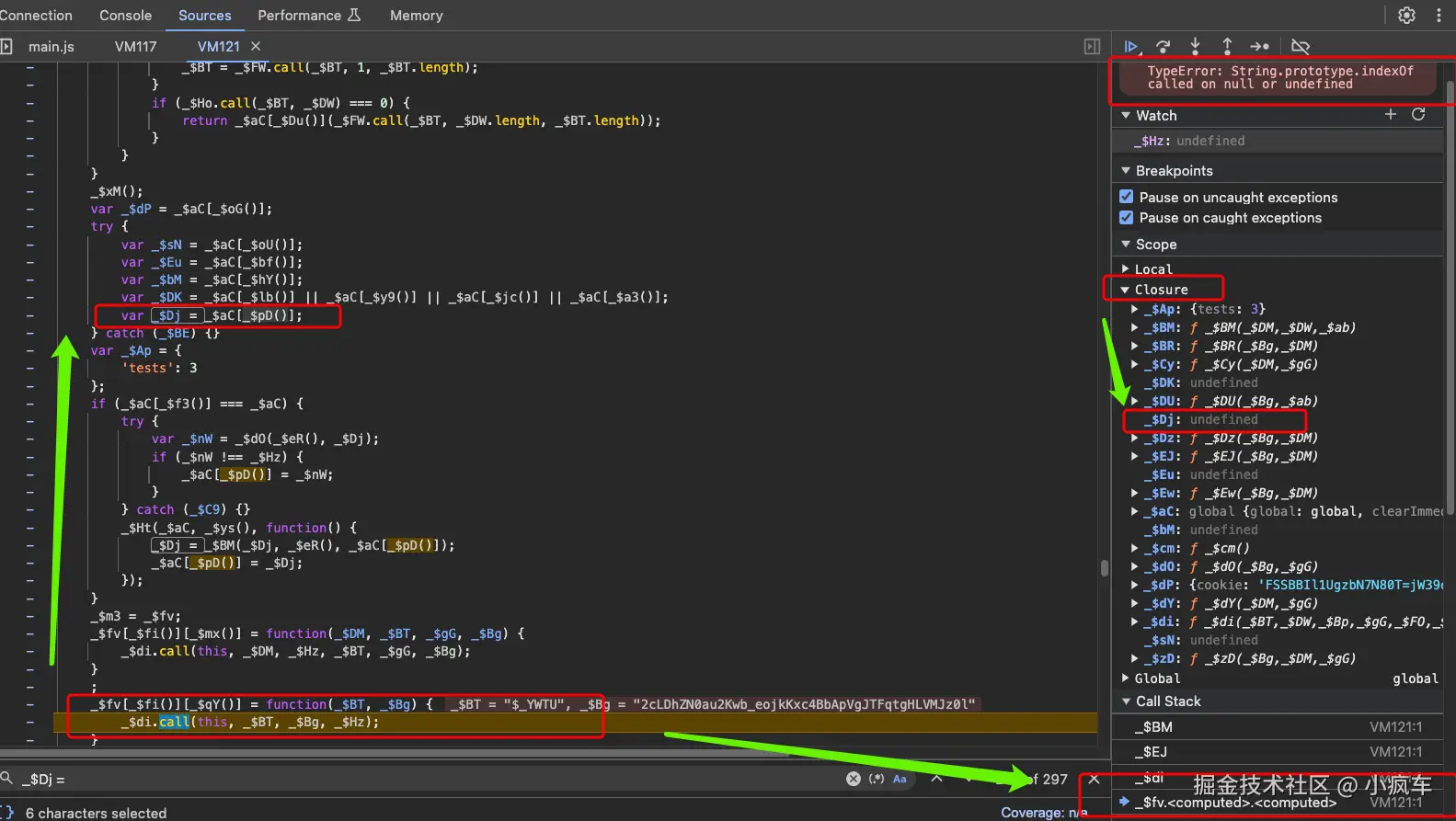
Task: Open the main.js file tab
Action: 52,46
